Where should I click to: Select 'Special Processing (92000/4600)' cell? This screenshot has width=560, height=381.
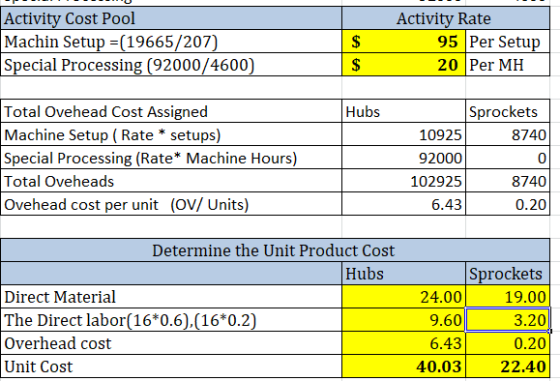click(171, 65)
